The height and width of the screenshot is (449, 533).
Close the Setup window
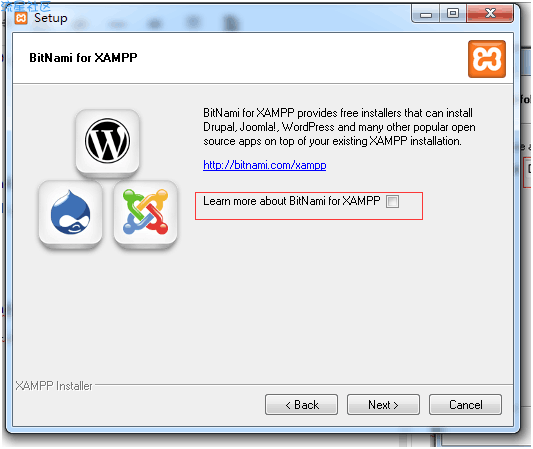[x=490, y=14]
